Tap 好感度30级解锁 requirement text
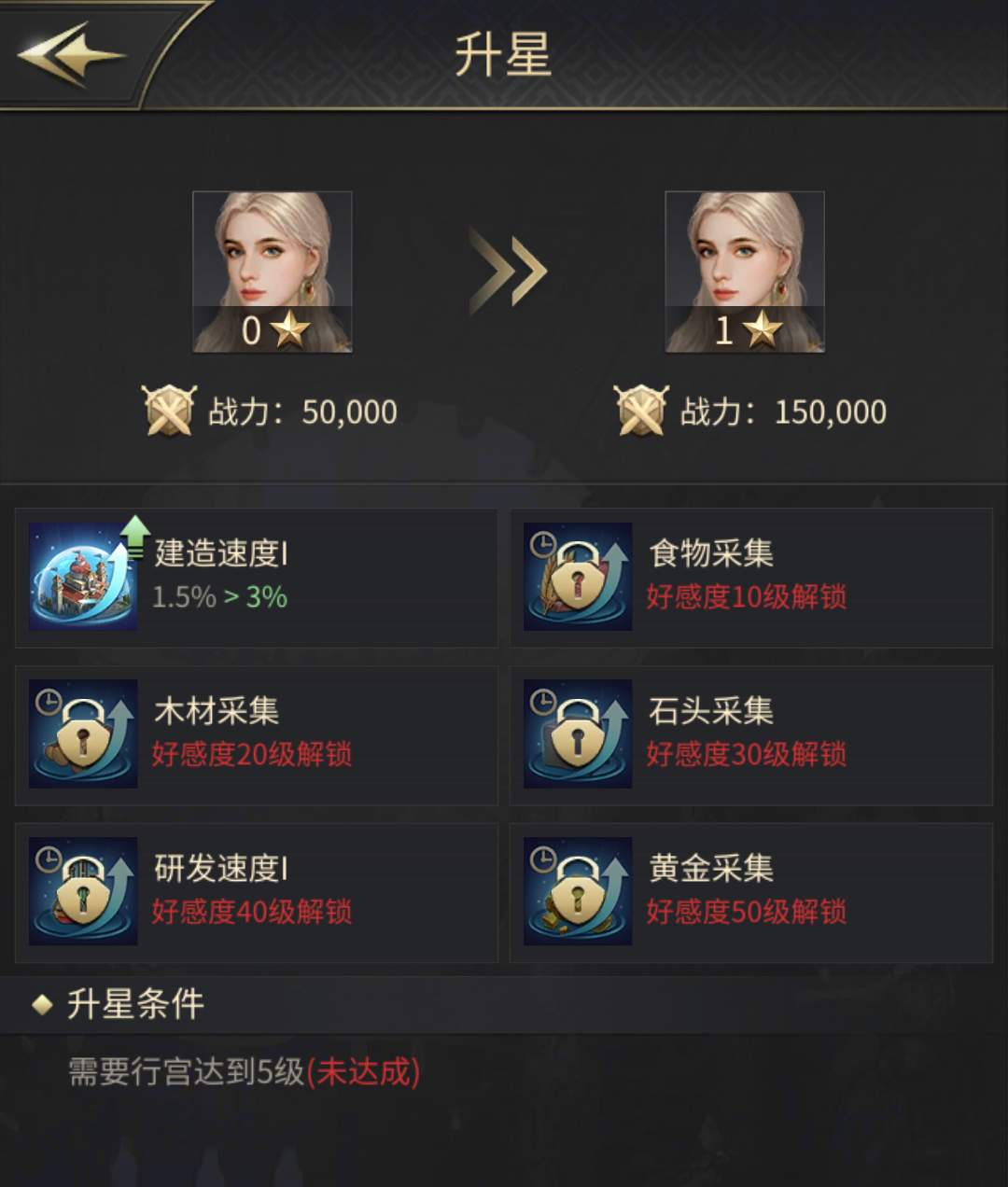Viewport: 1008px width, 1187px height. click(x=747, y=754)
